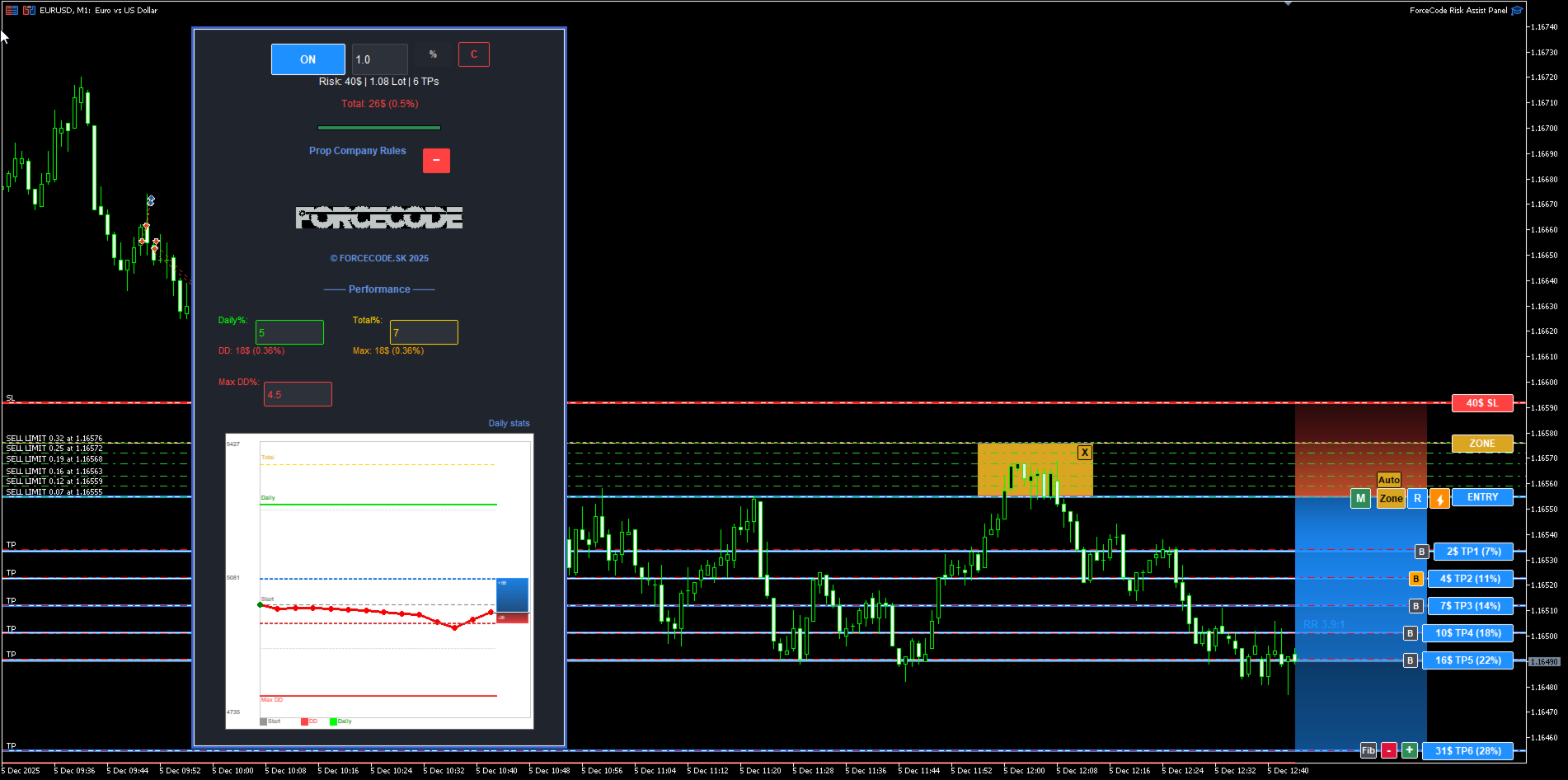Click the Performance section heading
The width and height of the screenshot is (1568, 780).
click(379, 289)
